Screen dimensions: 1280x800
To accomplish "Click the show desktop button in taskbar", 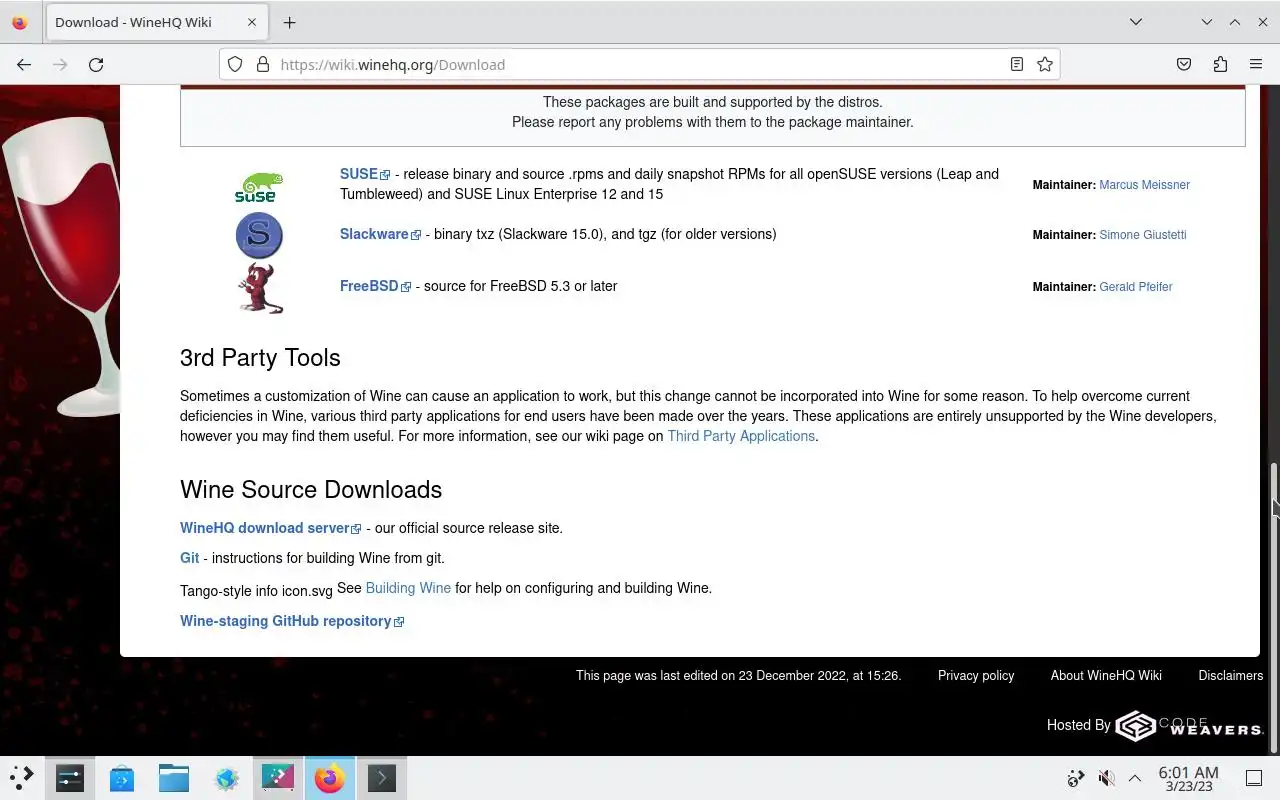I will (x=1254, y=778).
